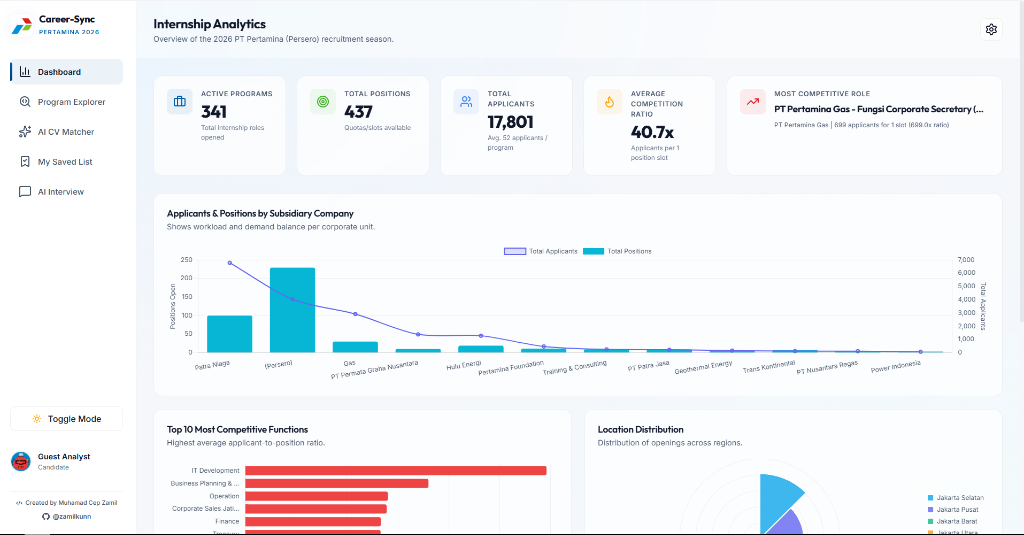1024x535 pixels.
Task: Click the Active Programs briefcase icon
Action: point(180,102)
